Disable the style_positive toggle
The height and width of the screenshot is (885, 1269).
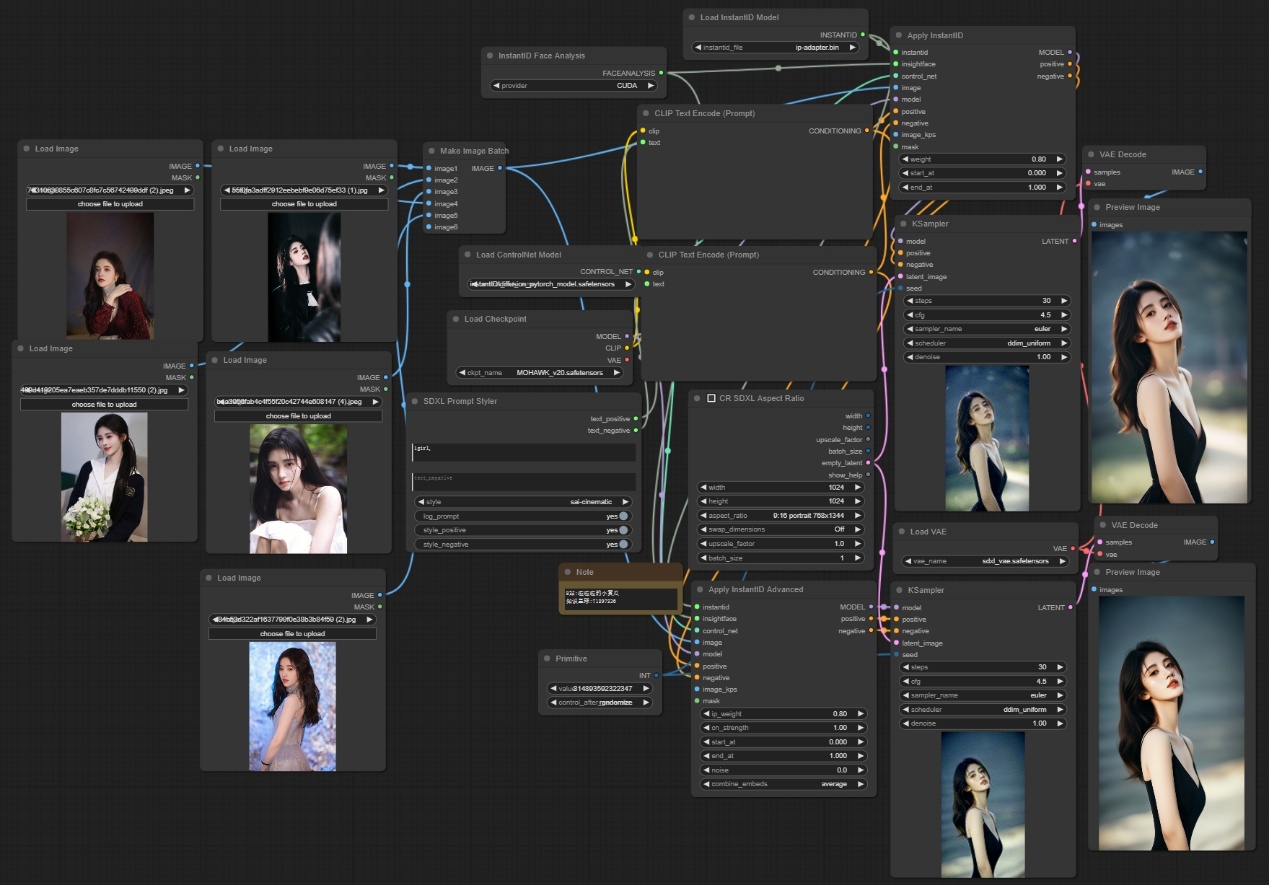(x=623, y=530)
